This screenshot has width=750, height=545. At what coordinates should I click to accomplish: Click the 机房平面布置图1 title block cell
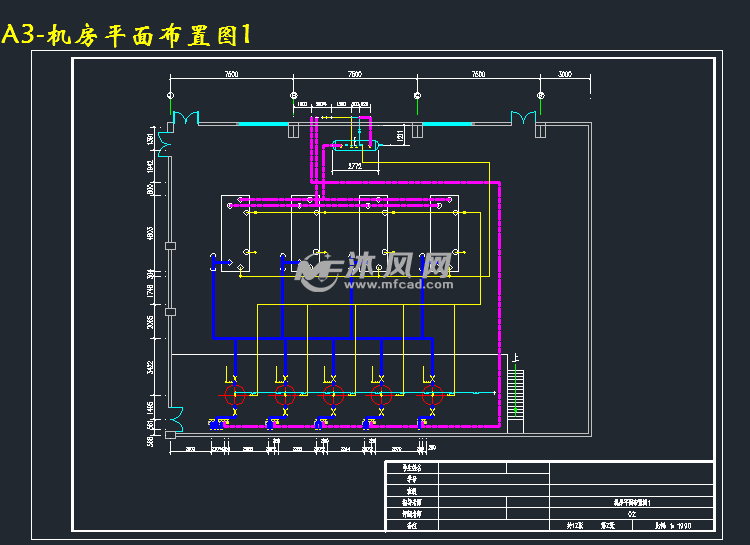632,503
